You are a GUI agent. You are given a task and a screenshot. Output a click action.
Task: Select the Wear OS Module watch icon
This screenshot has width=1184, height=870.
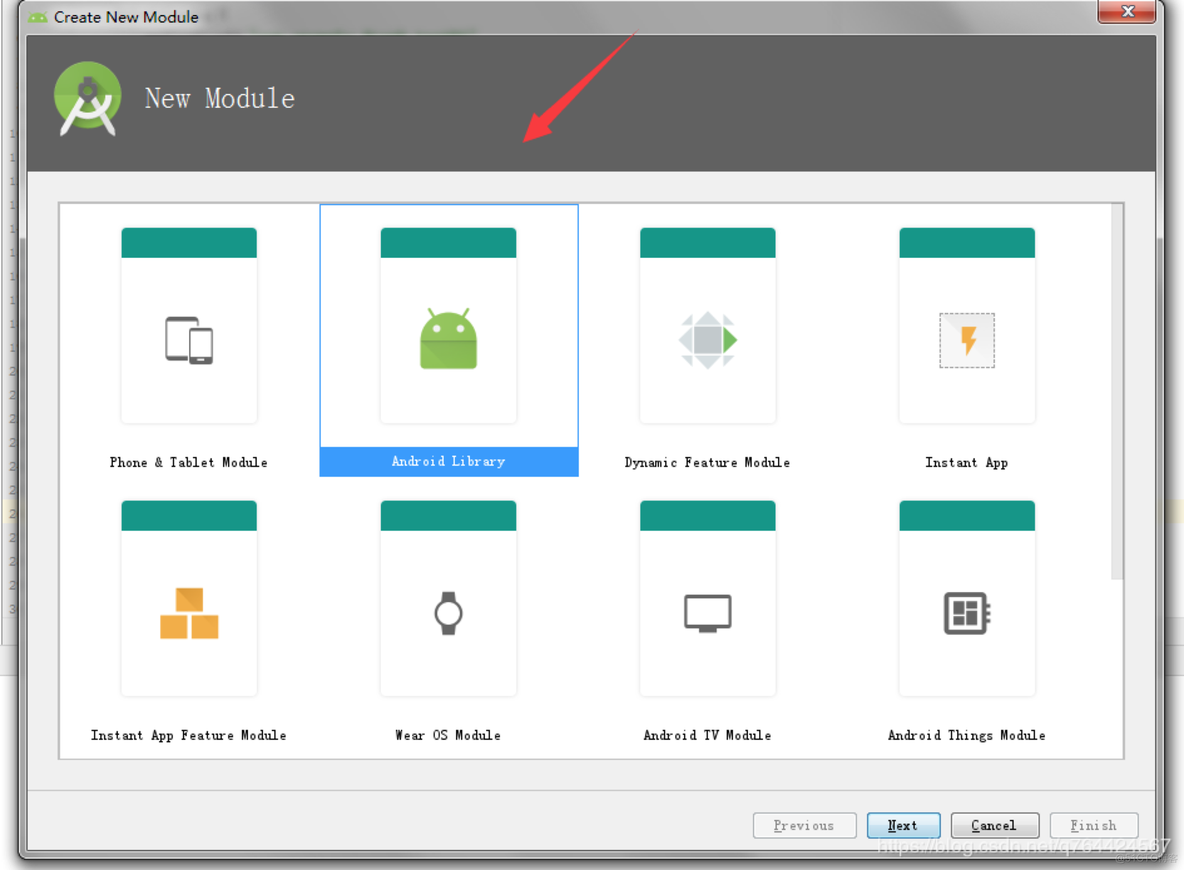[449, 613]
